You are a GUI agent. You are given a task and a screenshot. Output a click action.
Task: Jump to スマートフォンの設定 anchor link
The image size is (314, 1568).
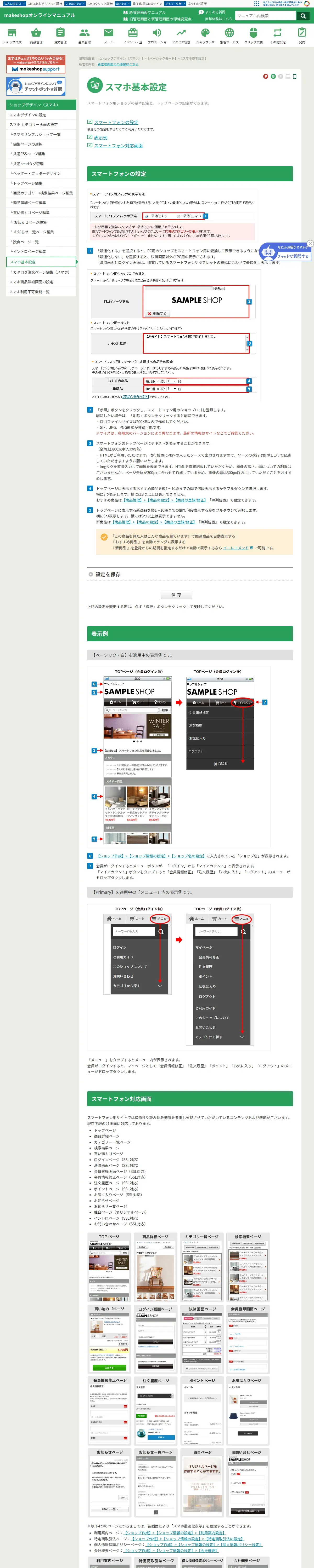[x=116, y=122]
